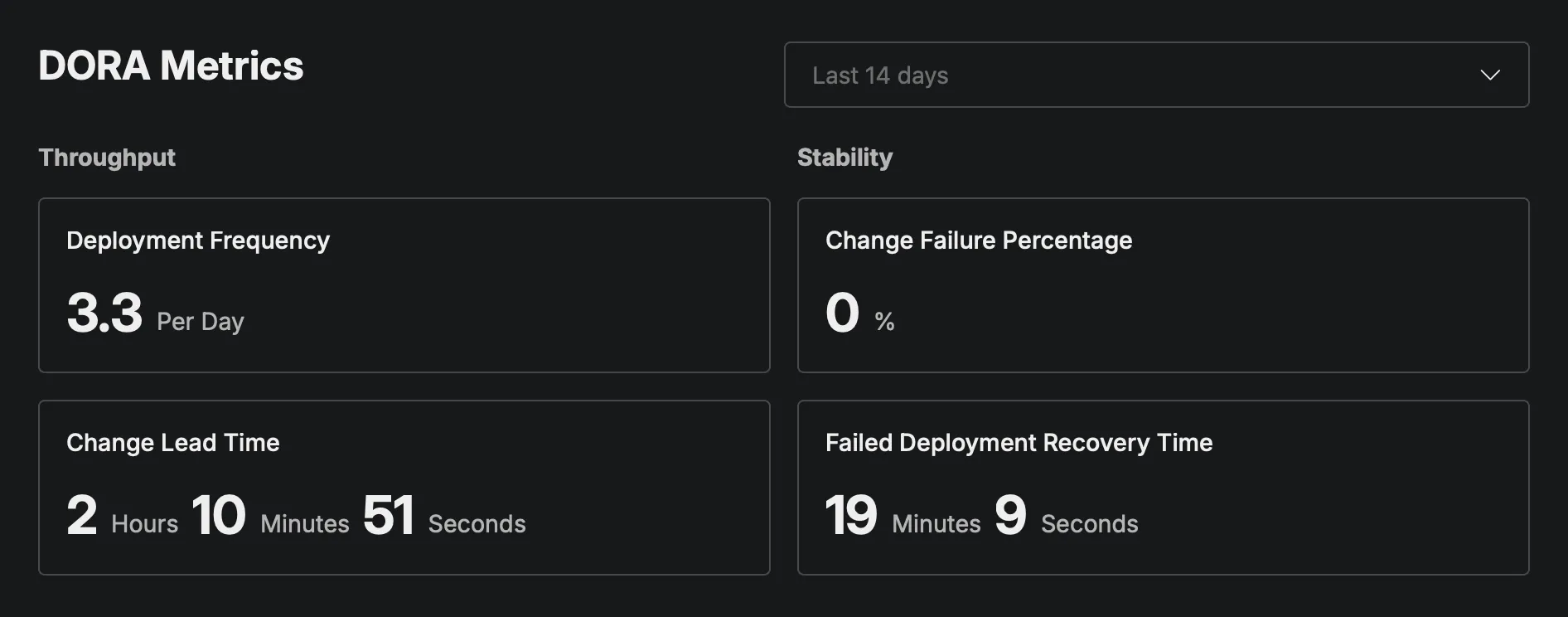Image resolution: width=1568 pixels, height=617 pixels.
Task: Click the 51 Seconds lead time value
Action: click(x=443, y=516)
